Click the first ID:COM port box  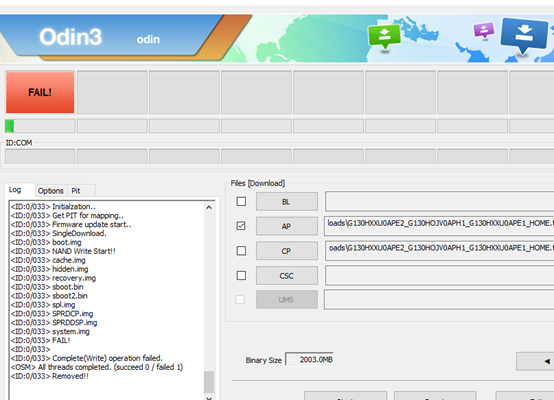pyautogui.click(x=40, y=156)
